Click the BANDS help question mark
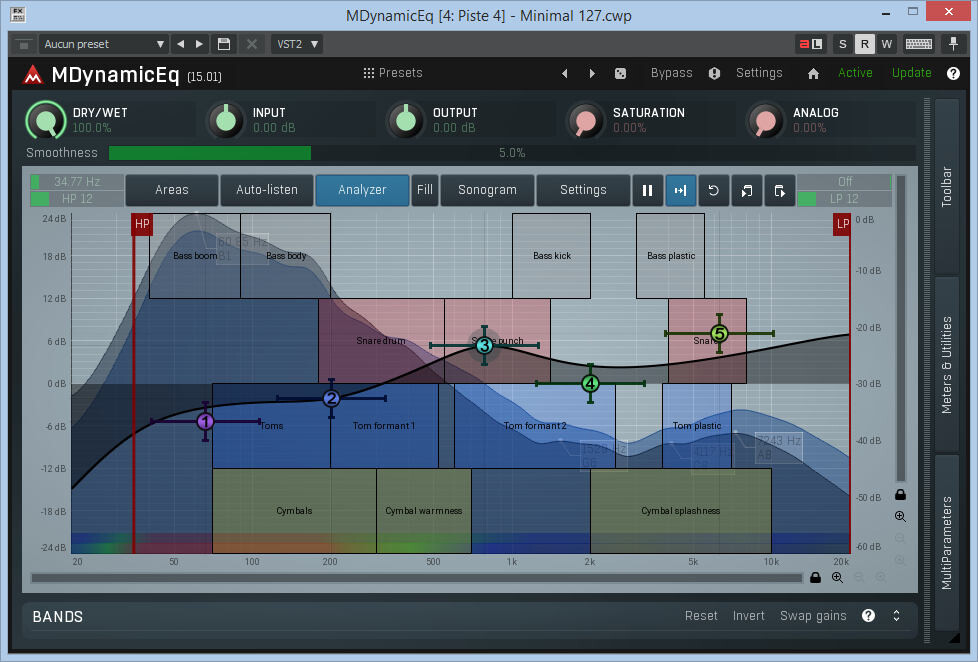Viewport: 978px width, 662px height. (x=868, y=616)
